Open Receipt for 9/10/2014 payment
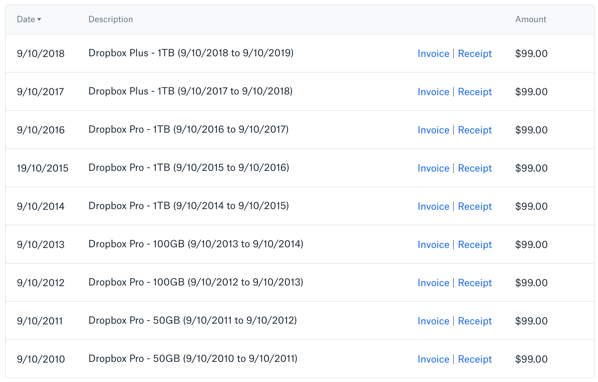The width and height of the screenshot is (598, 382). pos(475,206)
